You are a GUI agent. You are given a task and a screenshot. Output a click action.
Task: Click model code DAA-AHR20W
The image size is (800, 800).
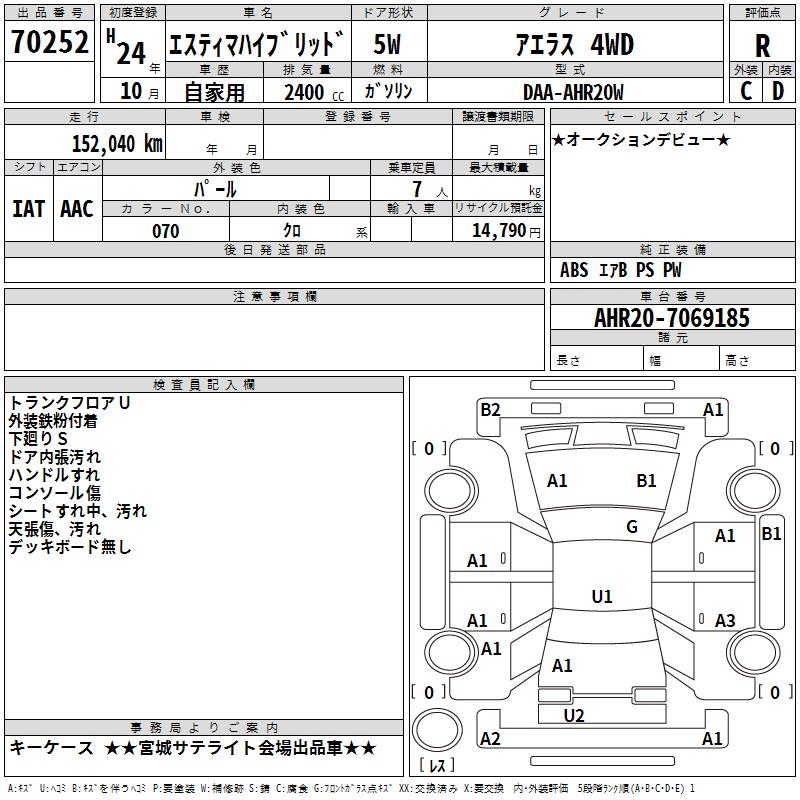click(573, 92)
